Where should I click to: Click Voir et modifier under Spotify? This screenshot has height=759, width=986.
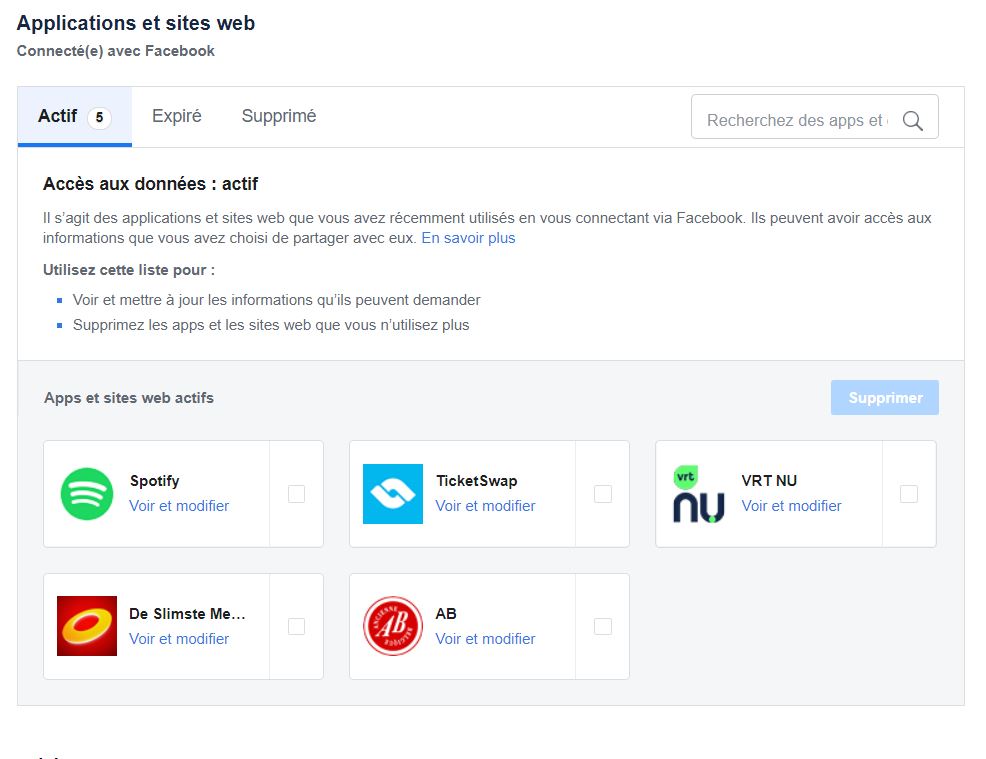[x=179, y=506]
